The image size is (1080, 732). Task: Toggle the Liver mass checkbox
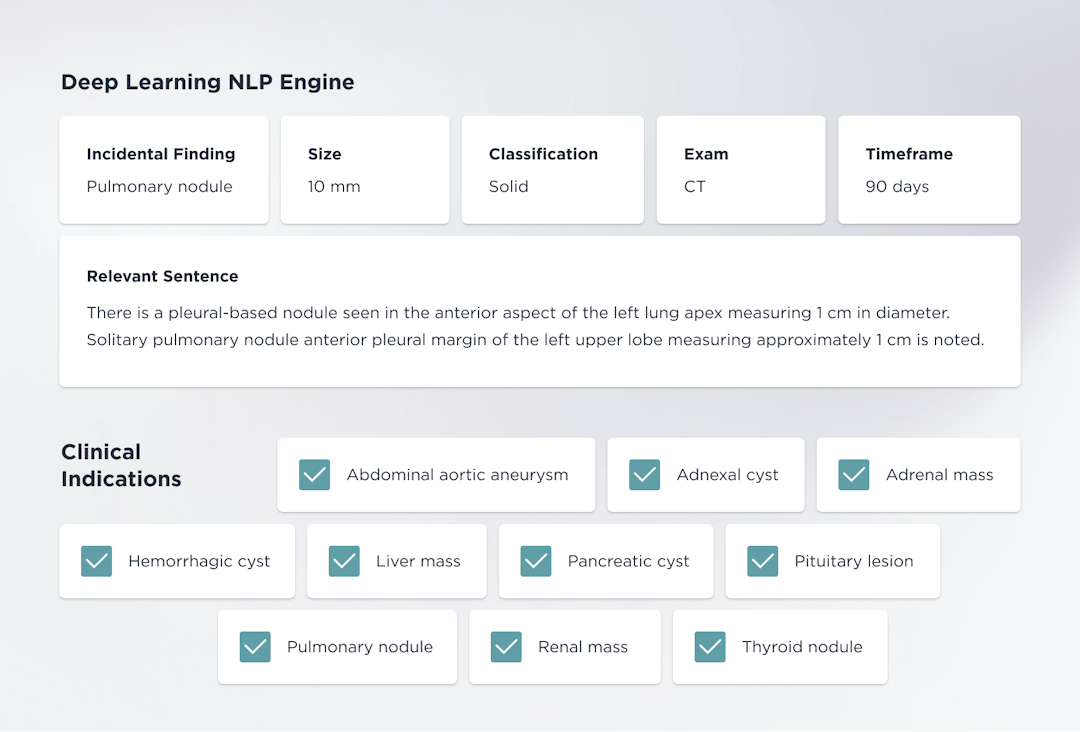[x=344, y=561]
